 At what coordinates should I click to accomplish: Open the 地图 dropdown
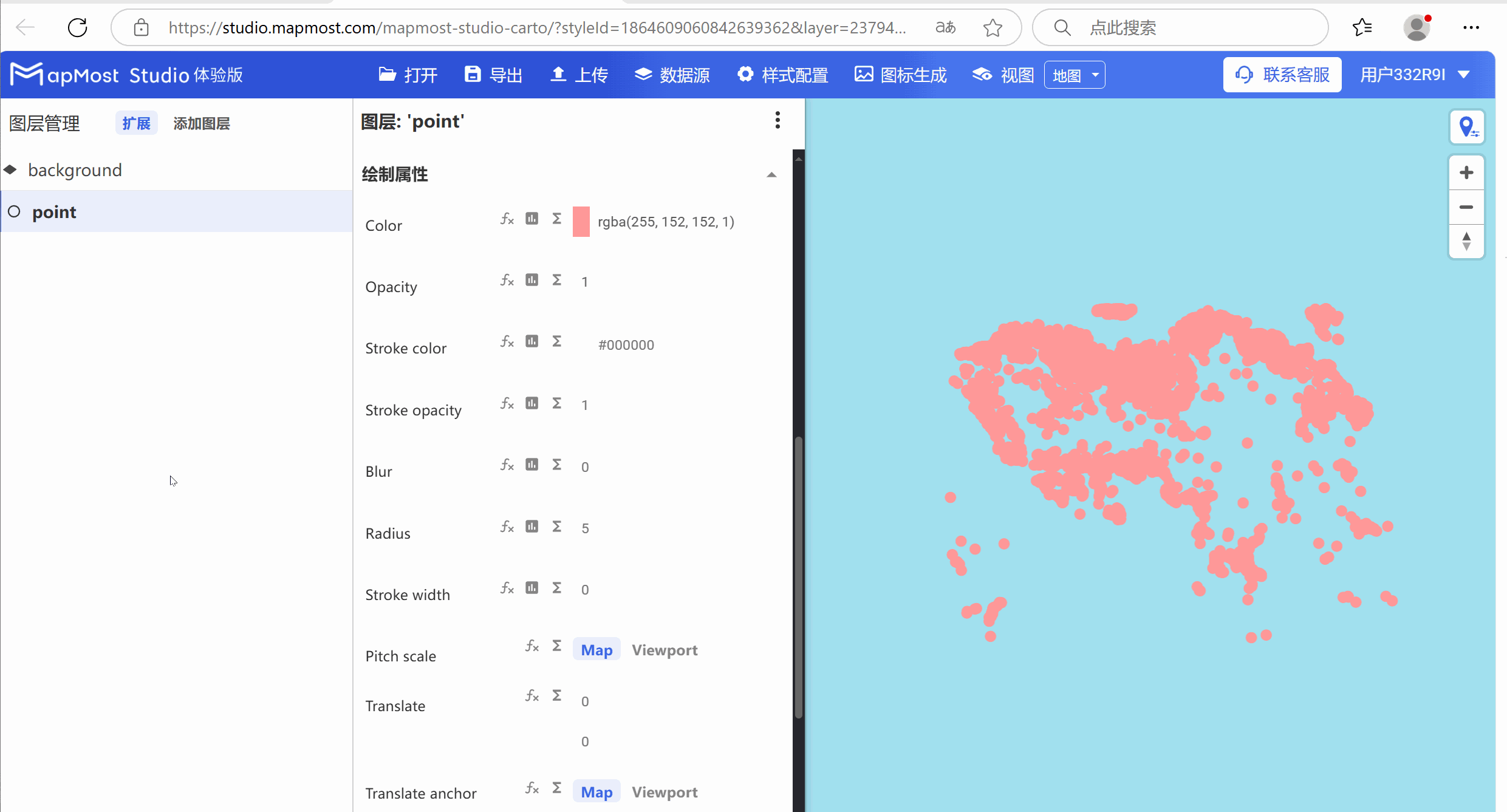point(1074,74)
